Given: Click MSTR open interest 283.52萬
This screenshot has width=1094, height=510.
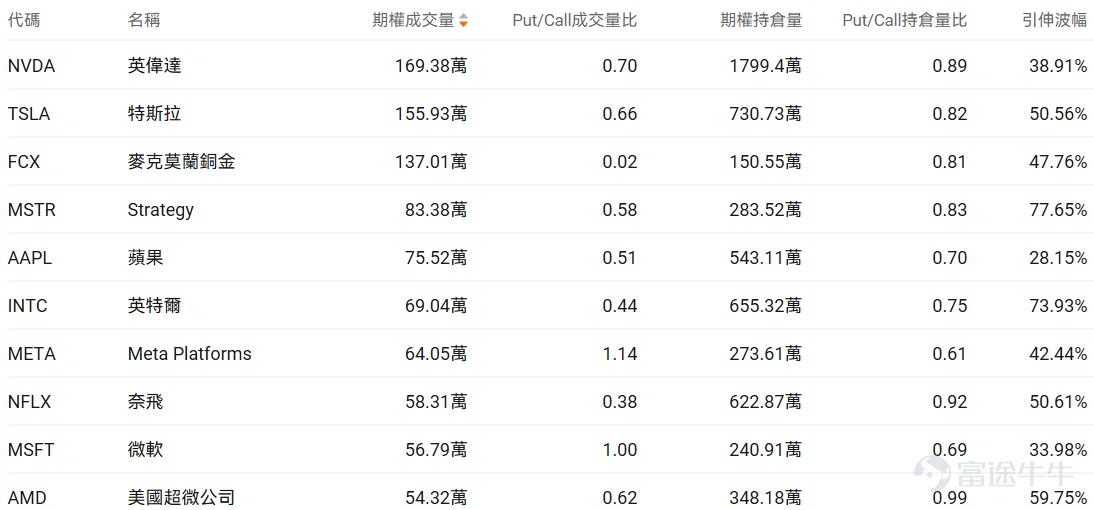Looking at the screenshot, I should coord(766,210).
